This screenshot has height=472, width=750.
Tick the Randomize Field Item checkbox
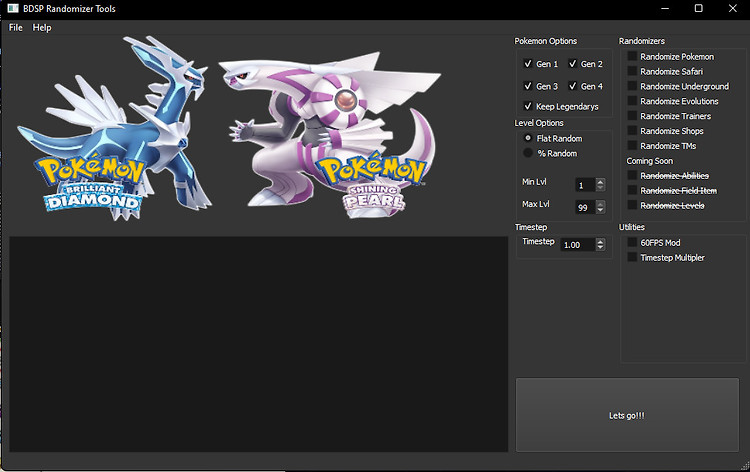coord(632,190)
